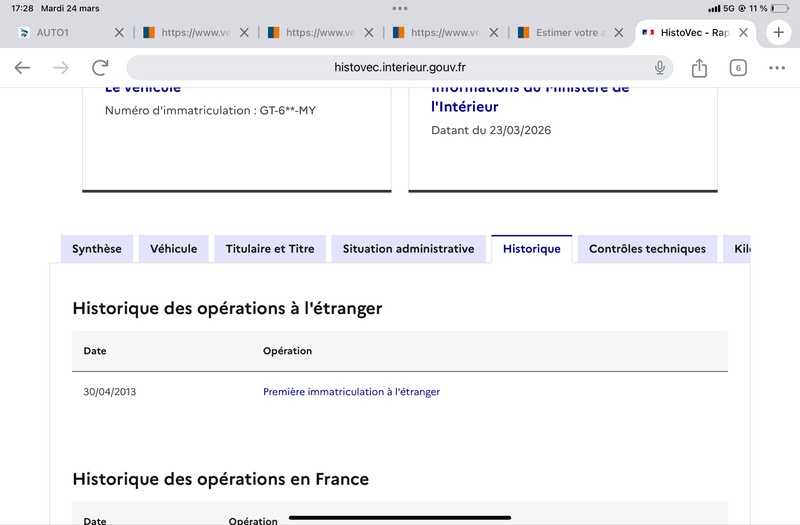Open the share sheet icon
Screen dimensions: 800x525
click(x=699, y=68)
